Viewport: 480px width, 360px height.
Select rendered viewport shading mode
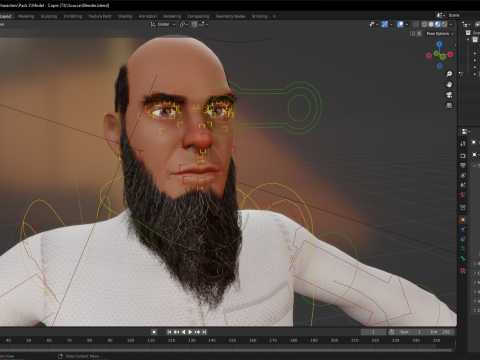click(444, 24)
